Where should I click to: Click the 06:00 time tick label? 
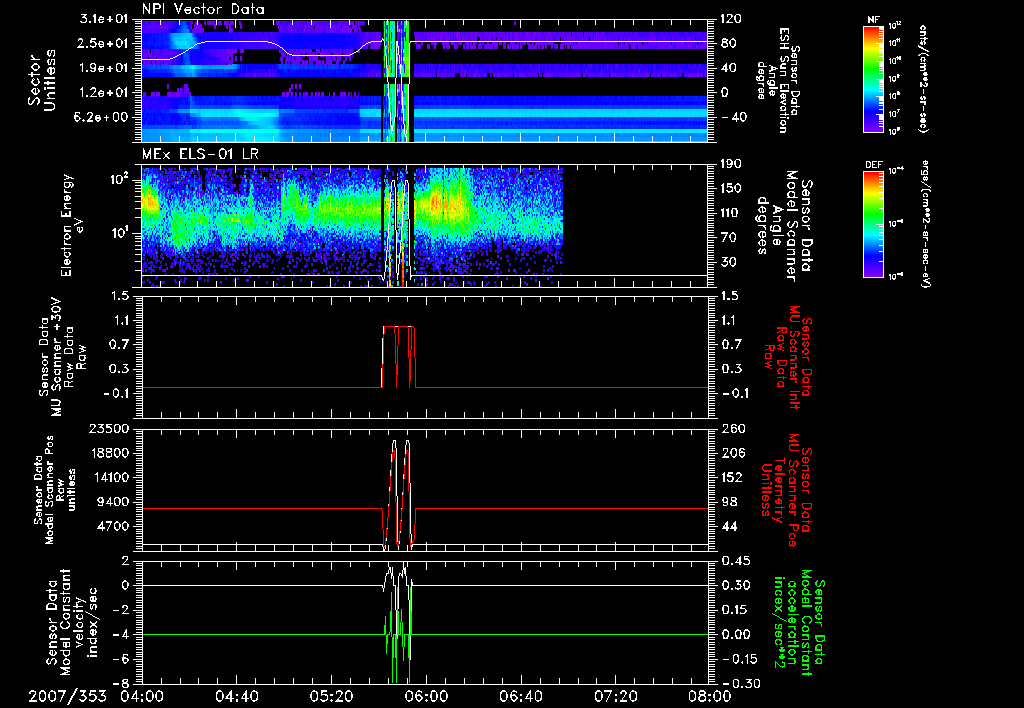point(426,696)
